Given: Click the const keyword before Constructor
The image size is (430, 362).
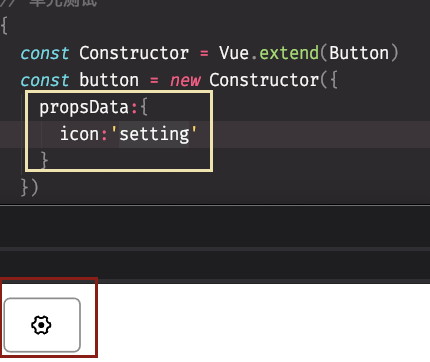Looking at the screenshot, I should [x=45, y=53].
